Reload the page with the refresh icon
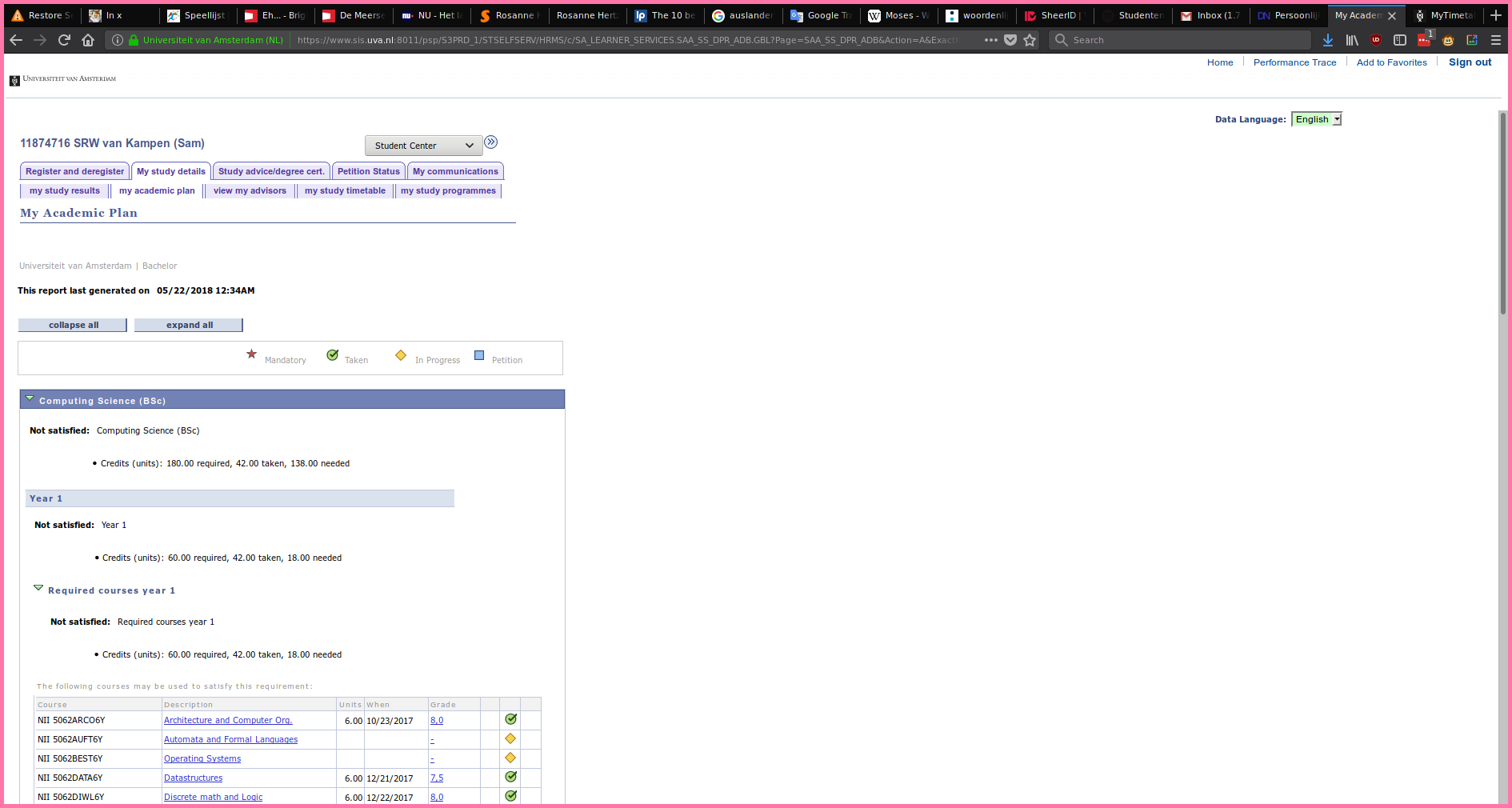Image resolution: width=1512 pixels, height=808 pixels. pyautogui.click(x=64, y=40)
